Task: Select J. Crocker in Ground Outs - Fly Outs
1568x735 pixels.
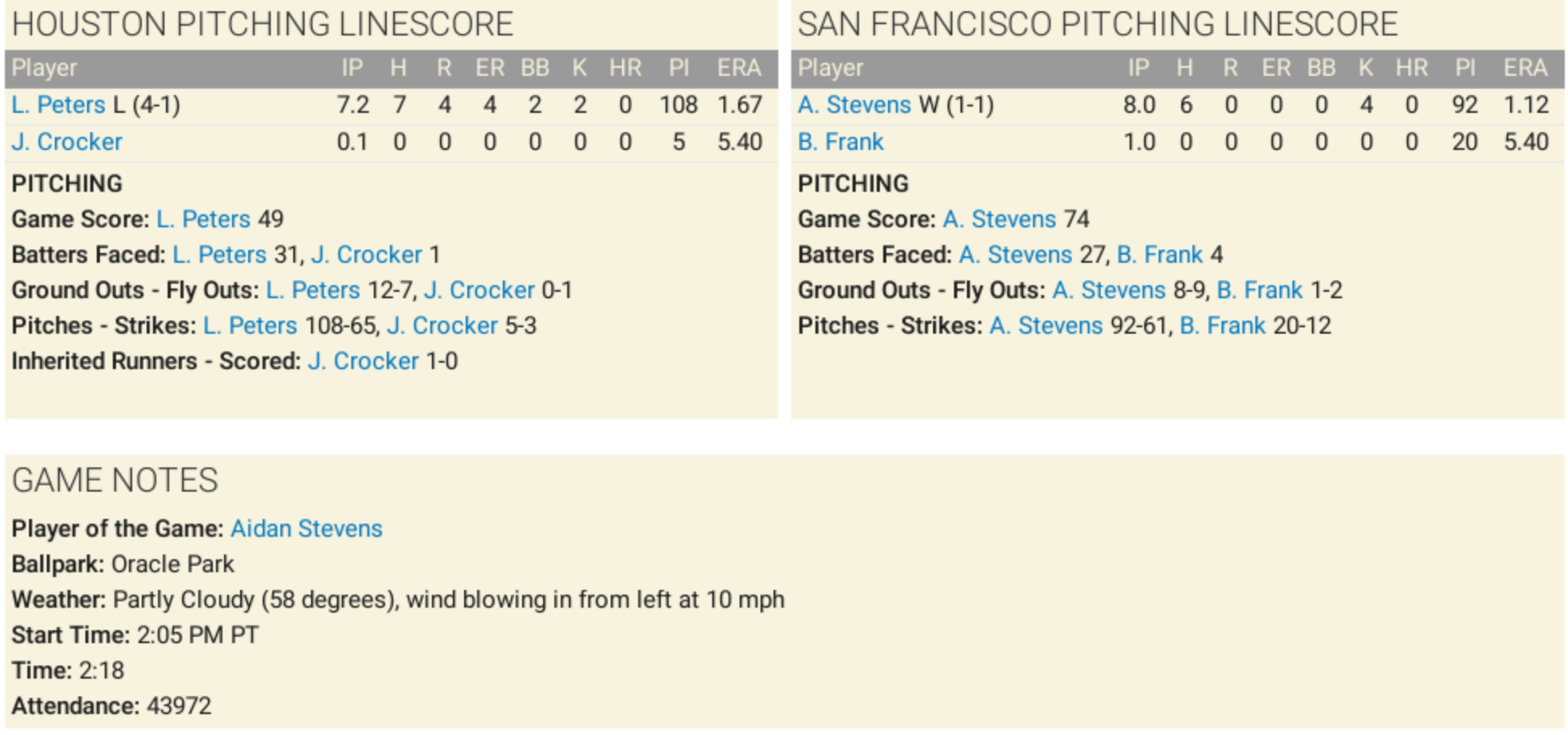Action: (x=479, y=290)
